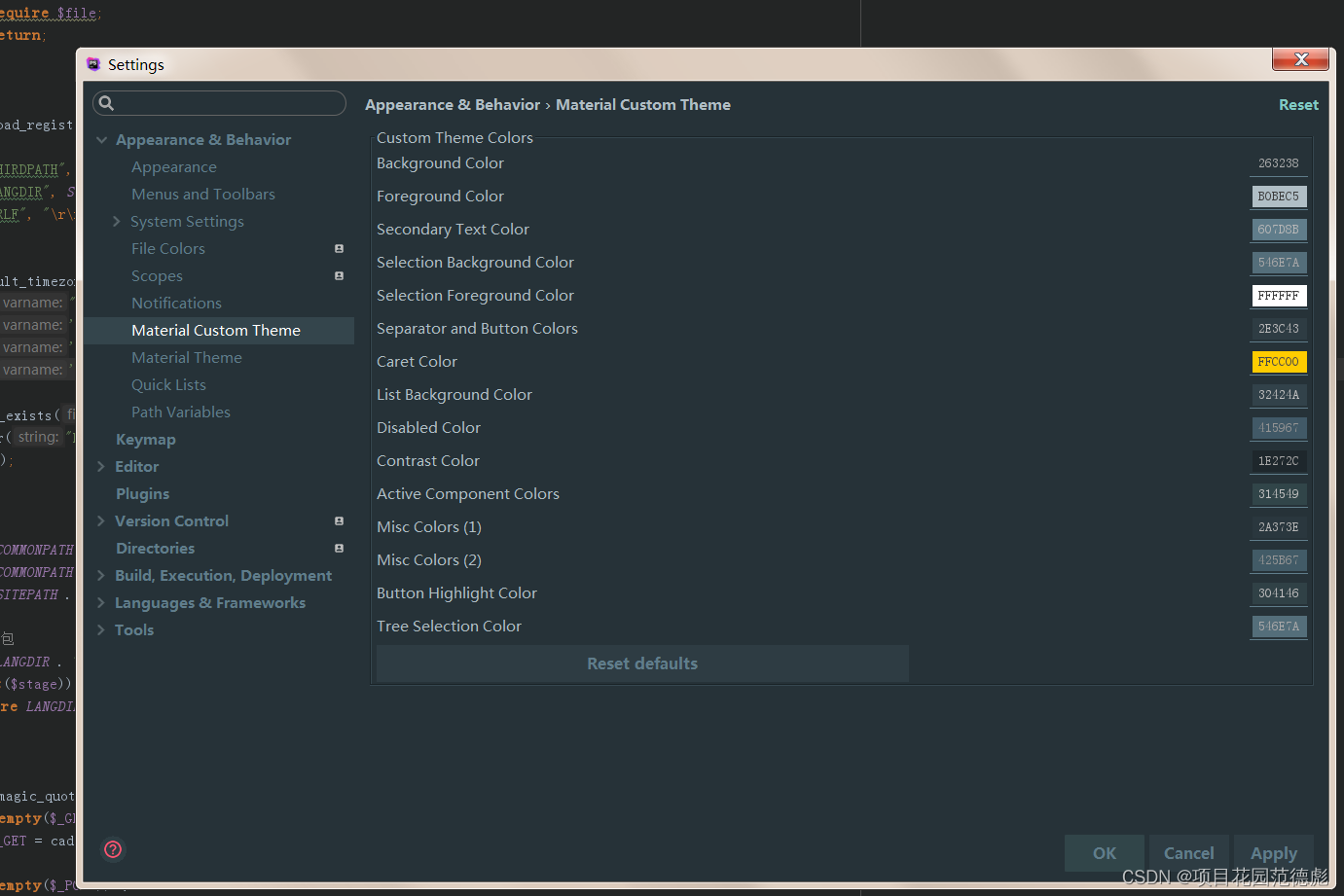Screen dimensions: 1344x896
Task: Pick Button Highlight Color swatch 304146
Action: (1279, 593)
